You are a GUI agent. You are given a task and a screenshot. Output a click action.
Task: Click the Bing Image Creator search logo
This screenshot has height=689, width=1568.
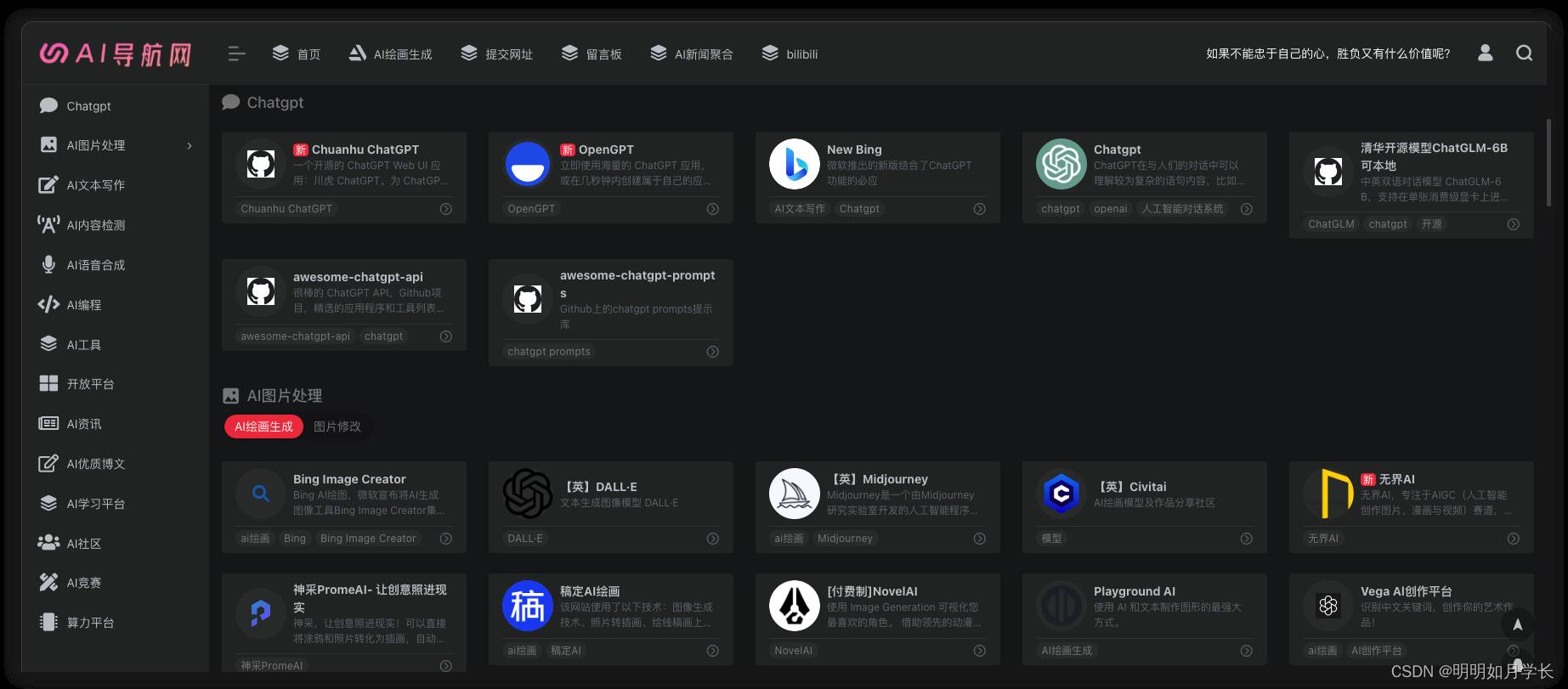261,494
